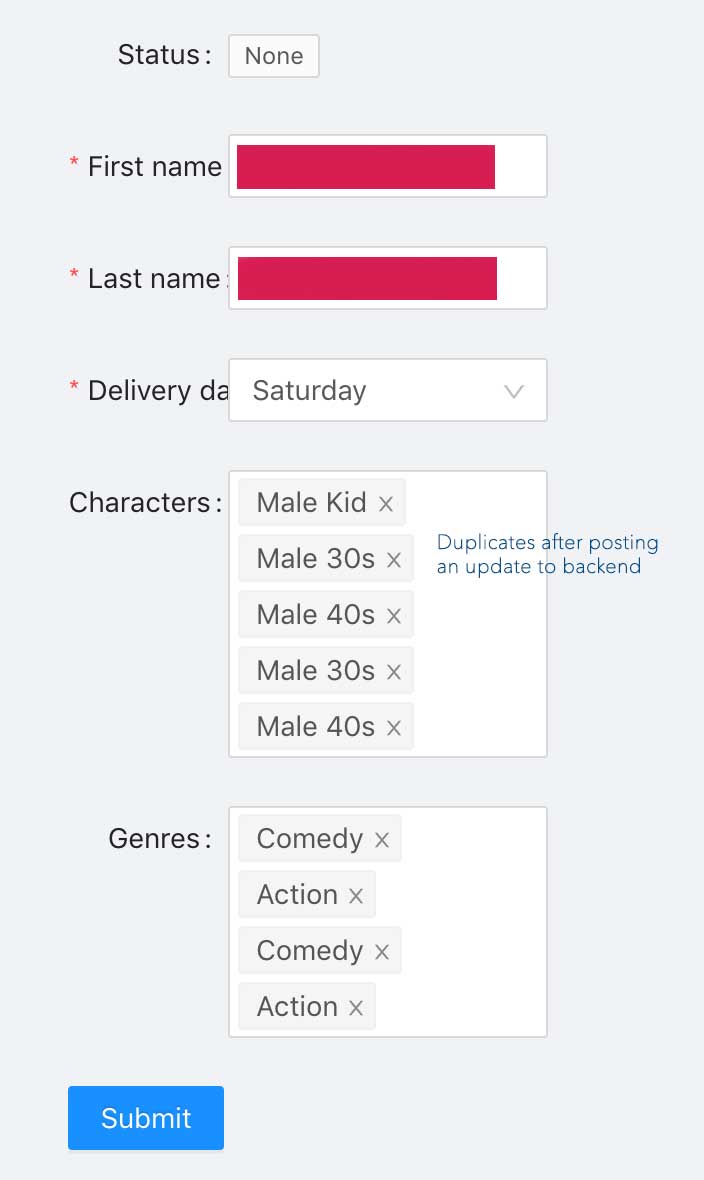704x1180 pixels.
Task: Open the Delivery day dropdown
Action: pos(388,390)
